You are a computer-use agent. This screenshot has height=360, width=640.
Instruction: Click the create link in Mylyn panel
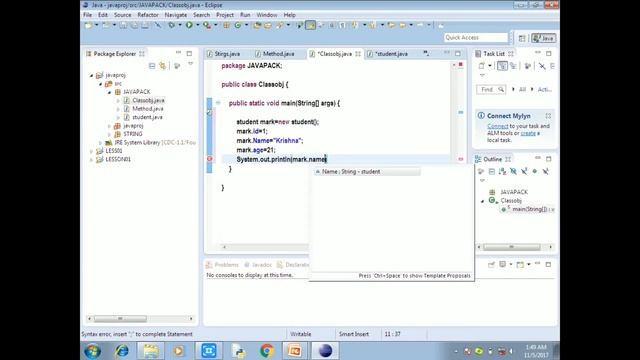click(528, 133)
